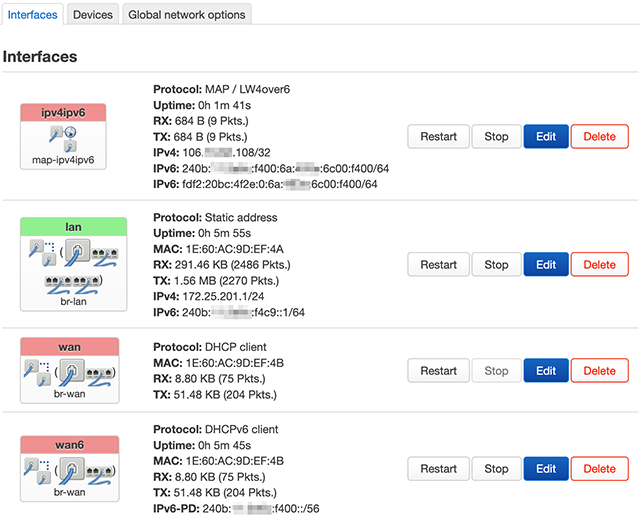The width and height of the screenshot is (640, 522).
Task: Restart the lan interface
Action: (x=438, y=265)
